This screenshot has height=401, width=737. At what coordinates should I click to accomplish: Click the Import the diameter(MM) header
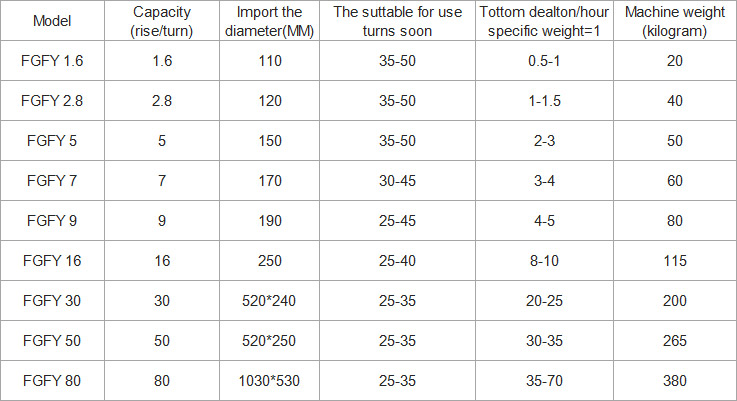pyautogui.click(x=269, y=21)
